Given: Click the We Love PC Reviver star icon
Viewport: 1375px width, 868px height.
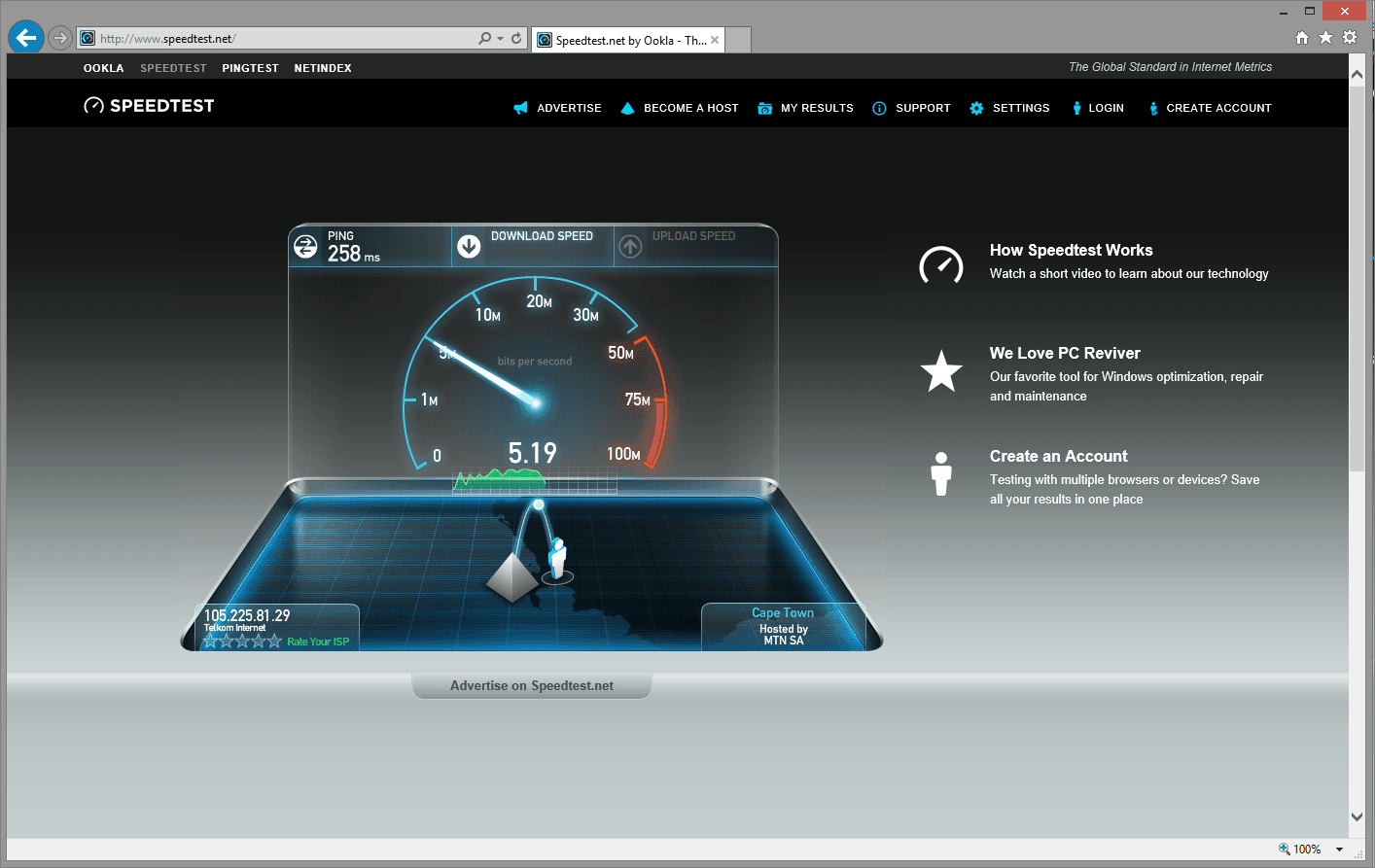Looking at the screenshot, I should click(x=941, y=370).
